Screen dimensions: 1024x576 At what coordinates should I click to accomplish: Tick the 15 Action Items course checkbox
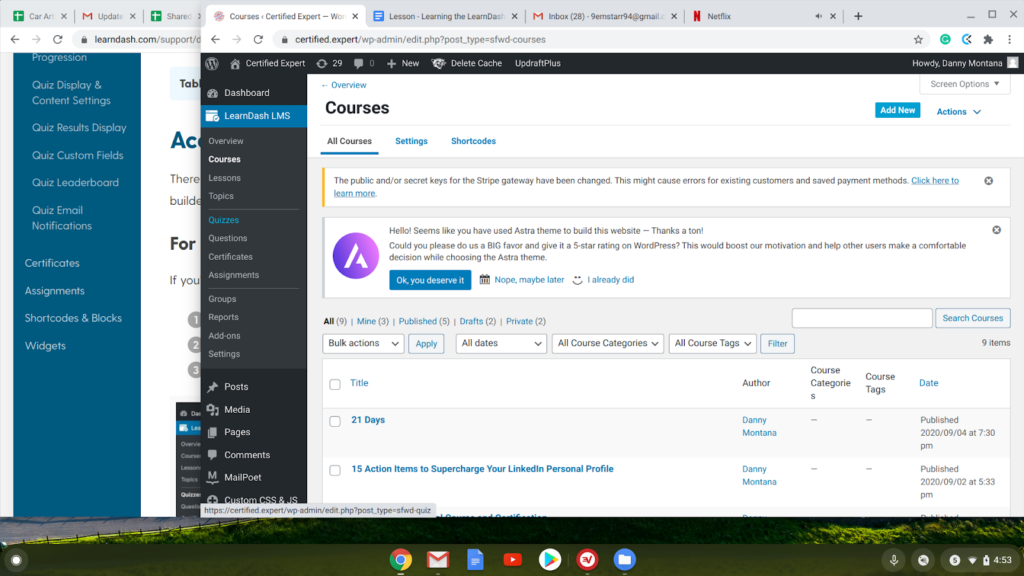tap(335, 470)
